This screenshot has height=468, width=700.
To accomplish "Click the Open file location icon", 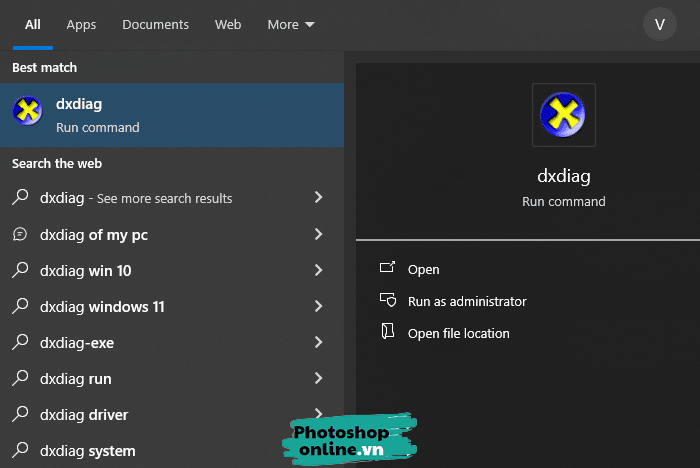I will (x=388, y=333).
